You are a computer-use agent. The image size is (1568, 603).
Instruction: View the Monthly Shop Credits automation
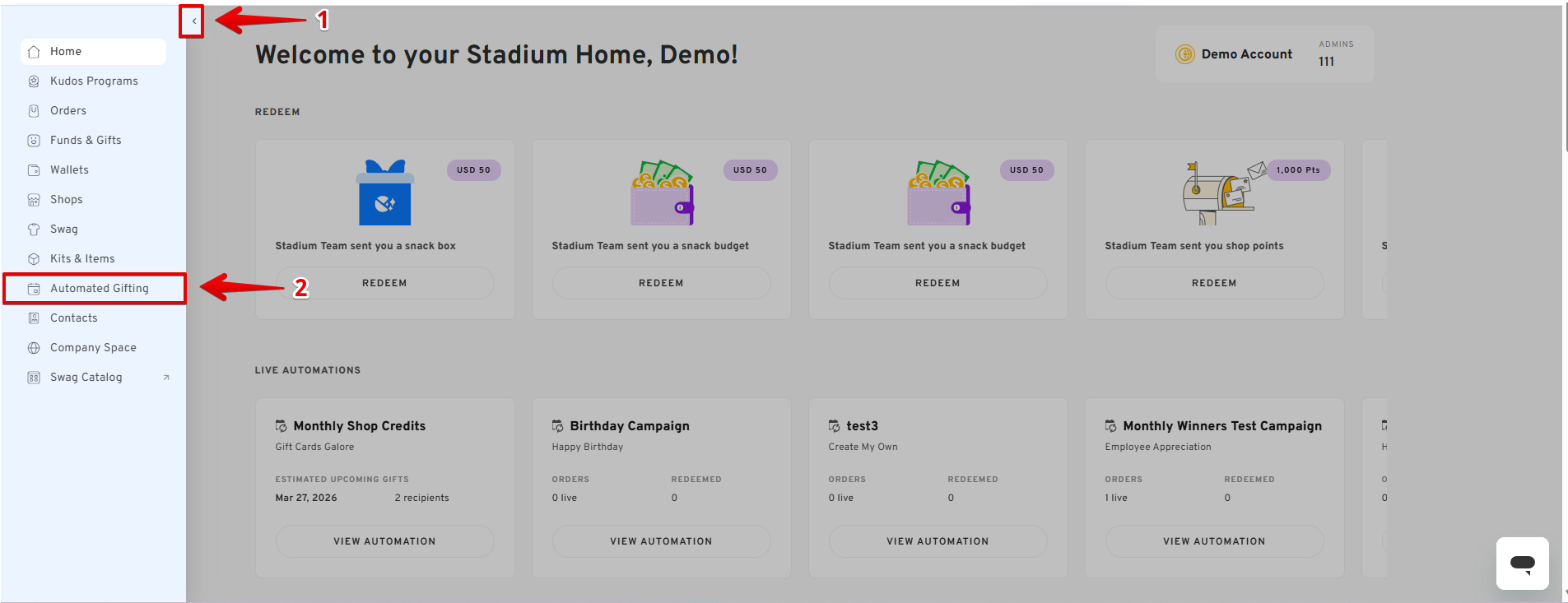pyautogui.click(x=384, y=541)
